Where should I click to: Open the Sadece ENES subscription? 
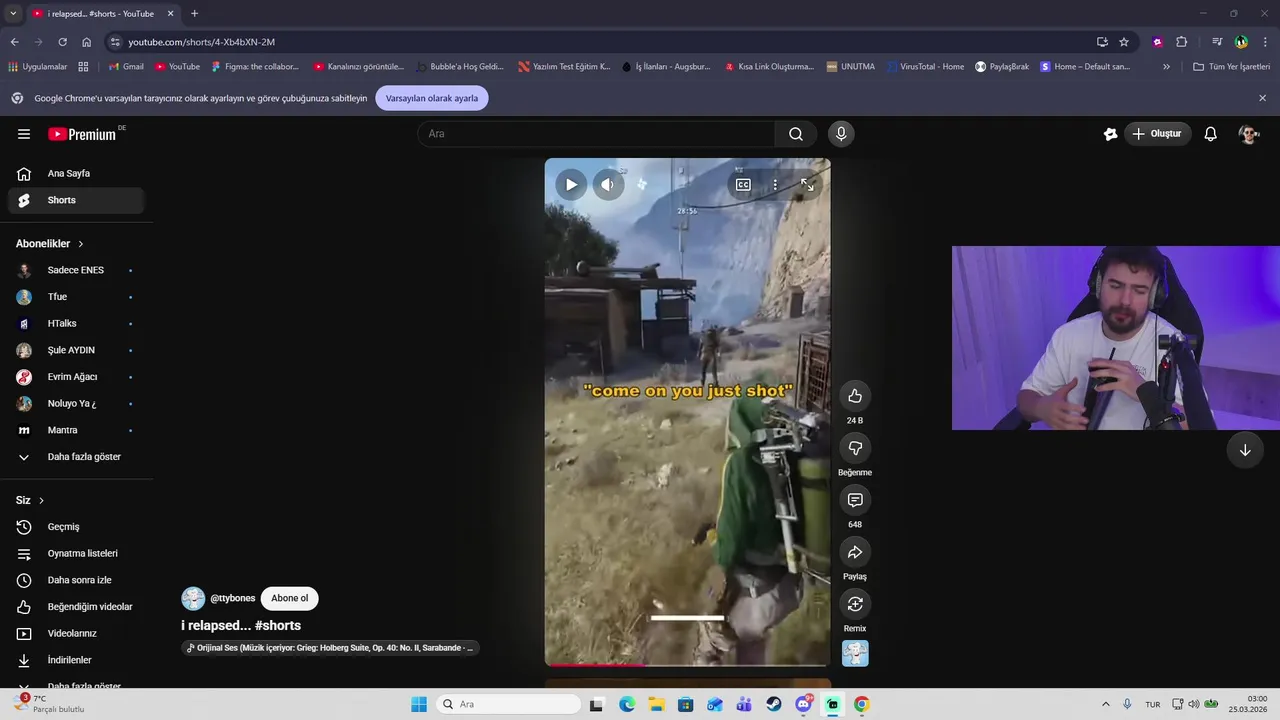pyautogui.click(x=76, y=270)
